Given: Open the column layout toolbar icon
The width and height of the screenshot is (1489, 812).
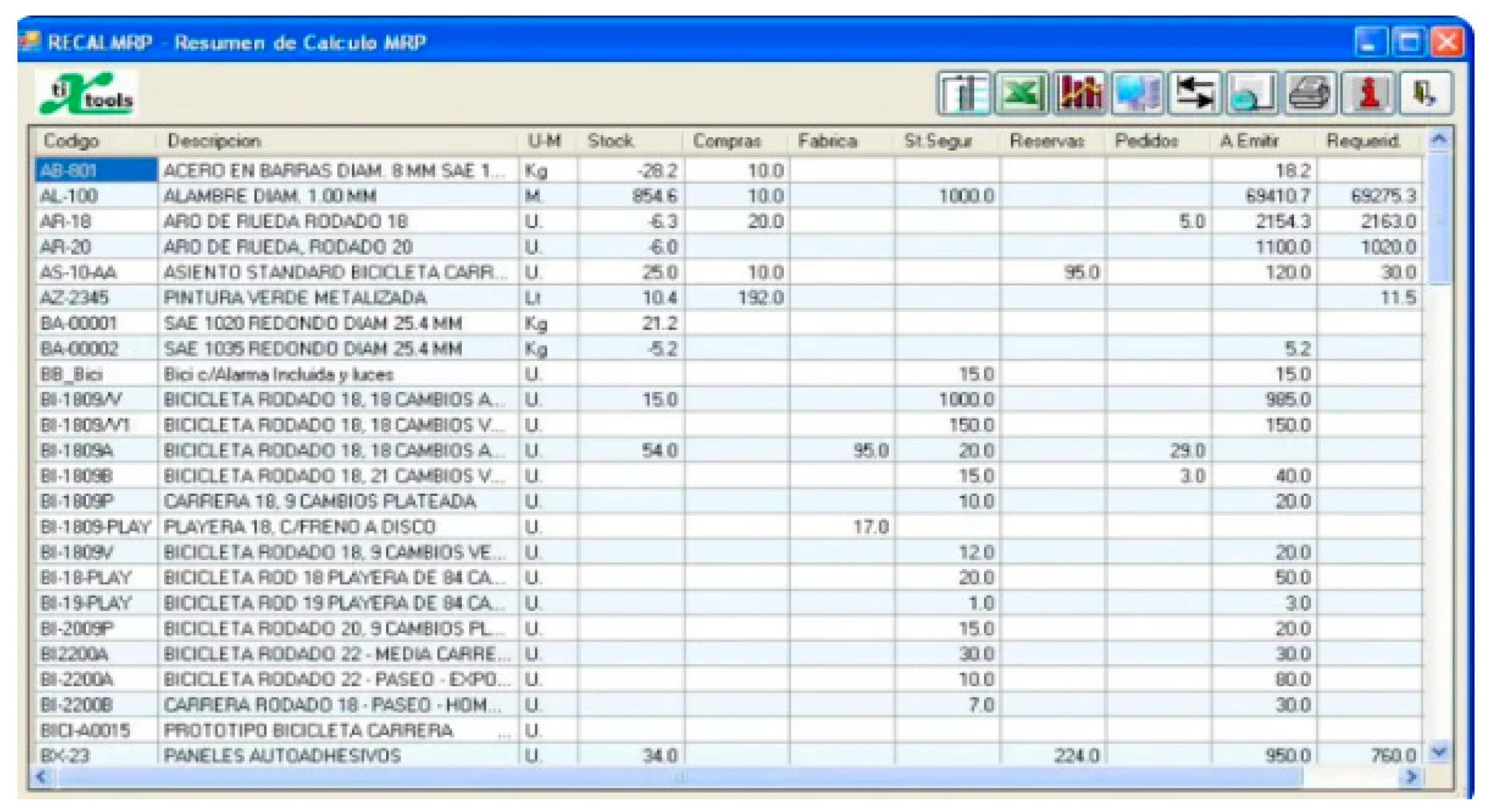Looking at the screenshot, I should click(963, 93).
